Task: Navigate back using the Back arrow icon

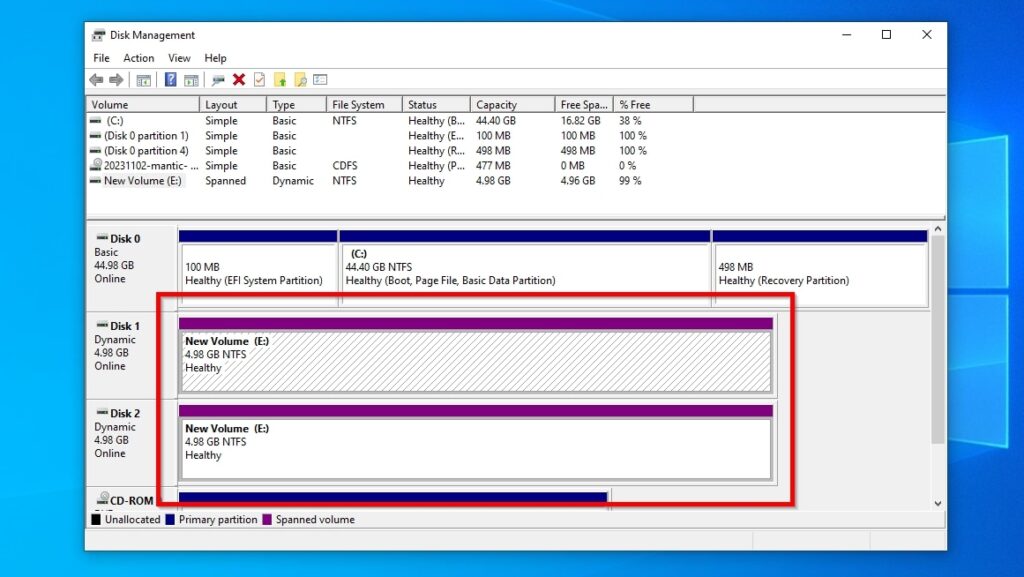Action: point(95,79)
